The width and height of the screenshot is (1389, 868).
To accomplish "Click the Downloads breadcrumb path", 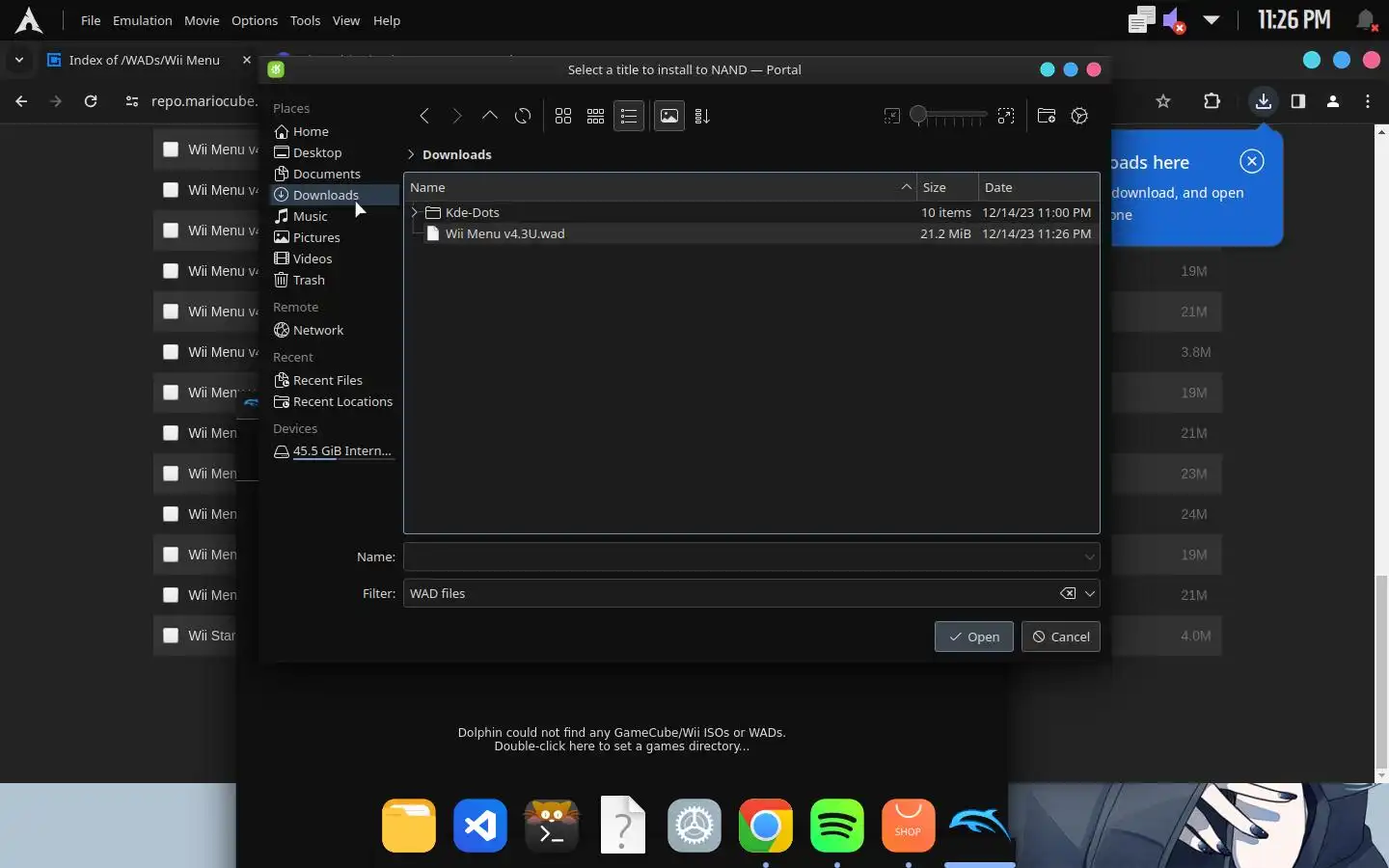I will click(456, 154).
